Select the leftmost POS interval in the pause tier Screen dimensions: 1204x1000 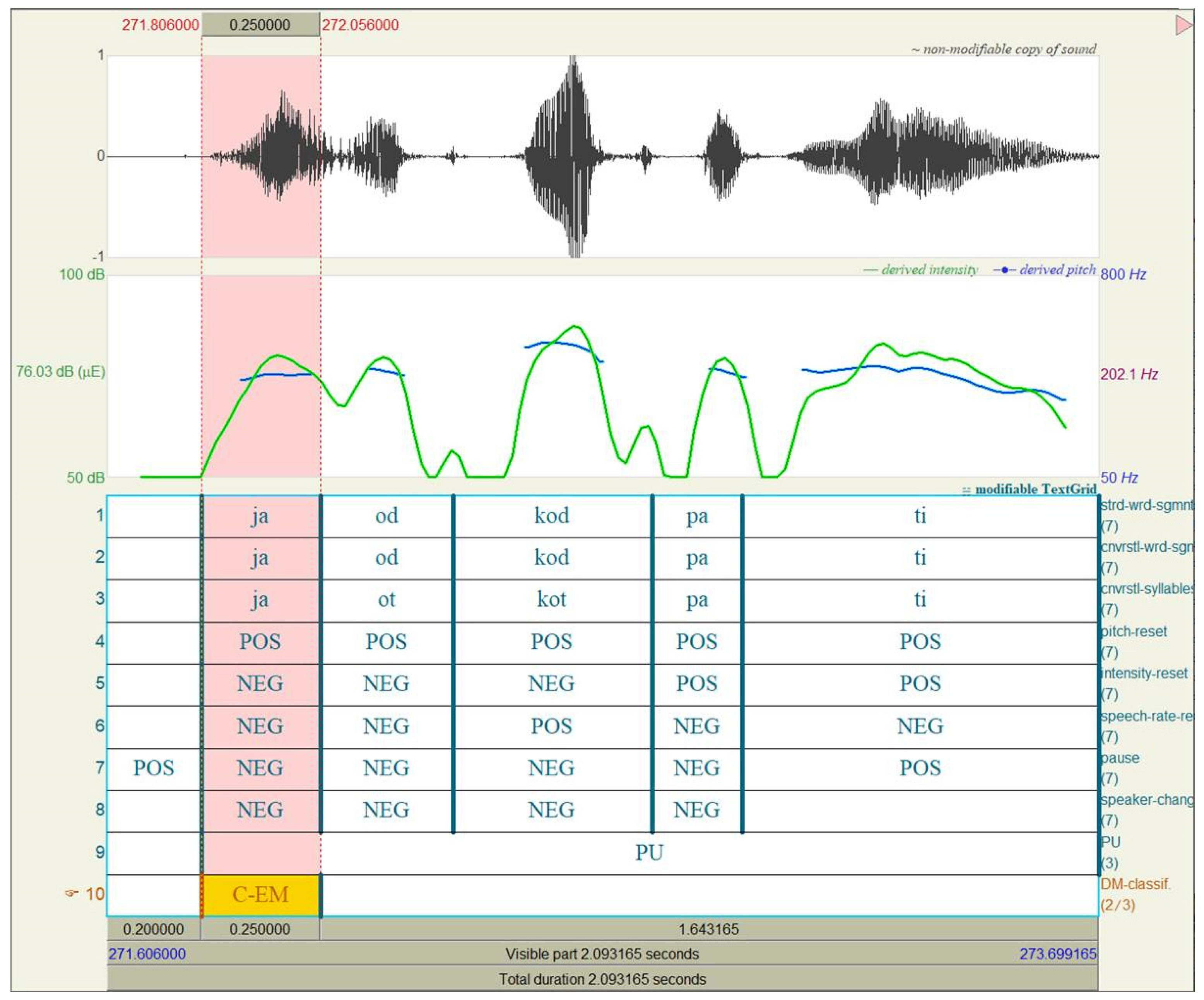[x=154, y=768]
